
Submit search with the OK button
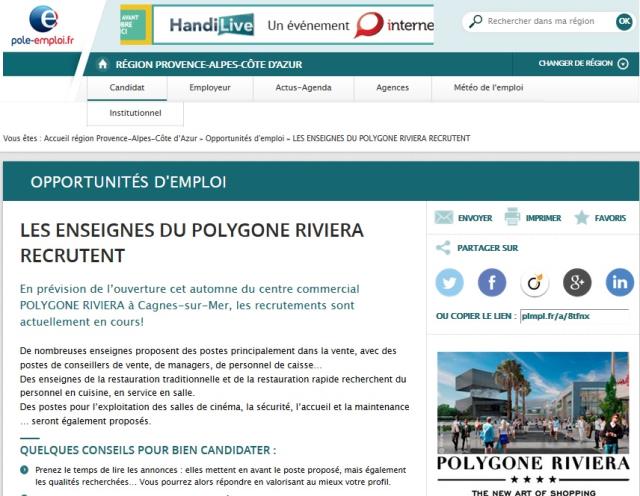click(624, 21)
